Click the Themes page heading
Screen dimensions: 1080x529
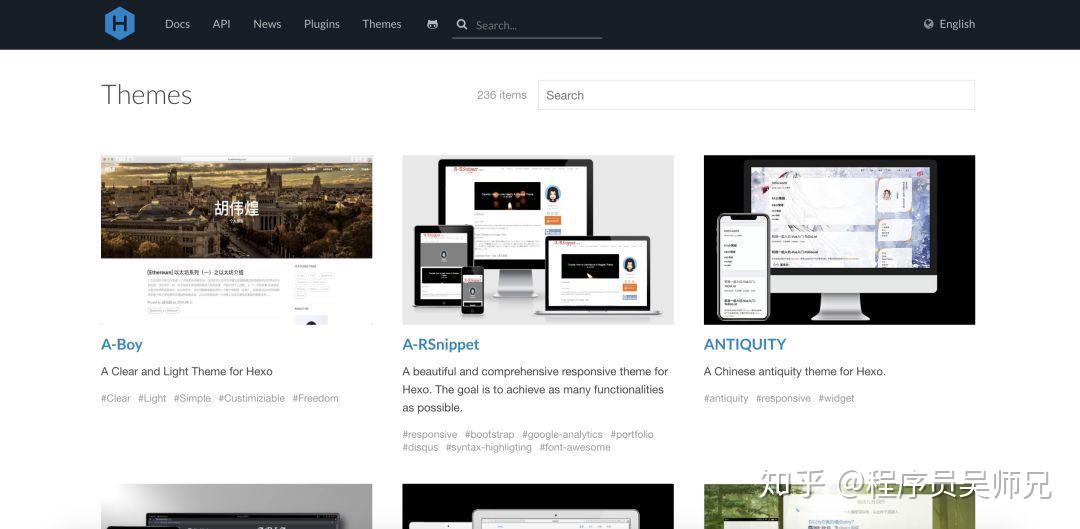pyautogui.click(x=147, y=95)
